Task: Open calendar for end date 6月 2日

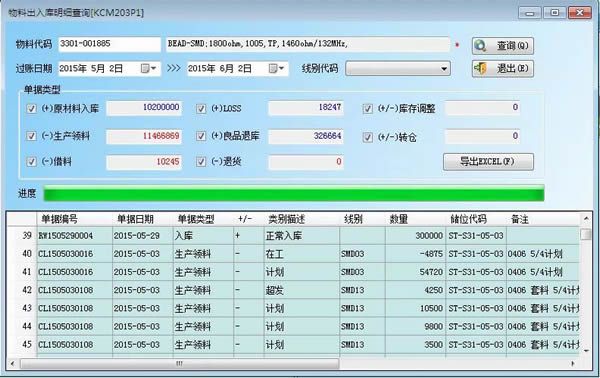Action: (x=277, y=68)
